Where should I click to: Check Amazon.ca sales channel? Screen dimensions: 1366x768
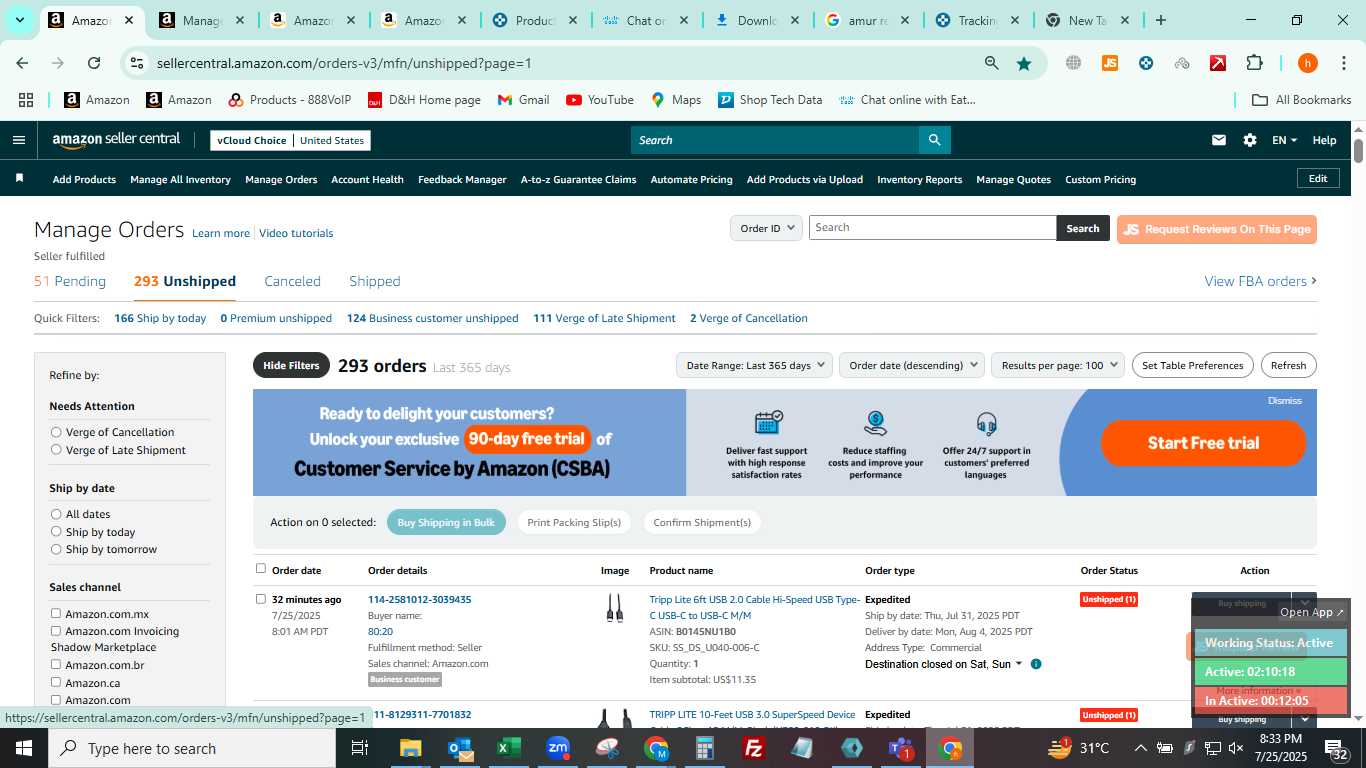56,682
